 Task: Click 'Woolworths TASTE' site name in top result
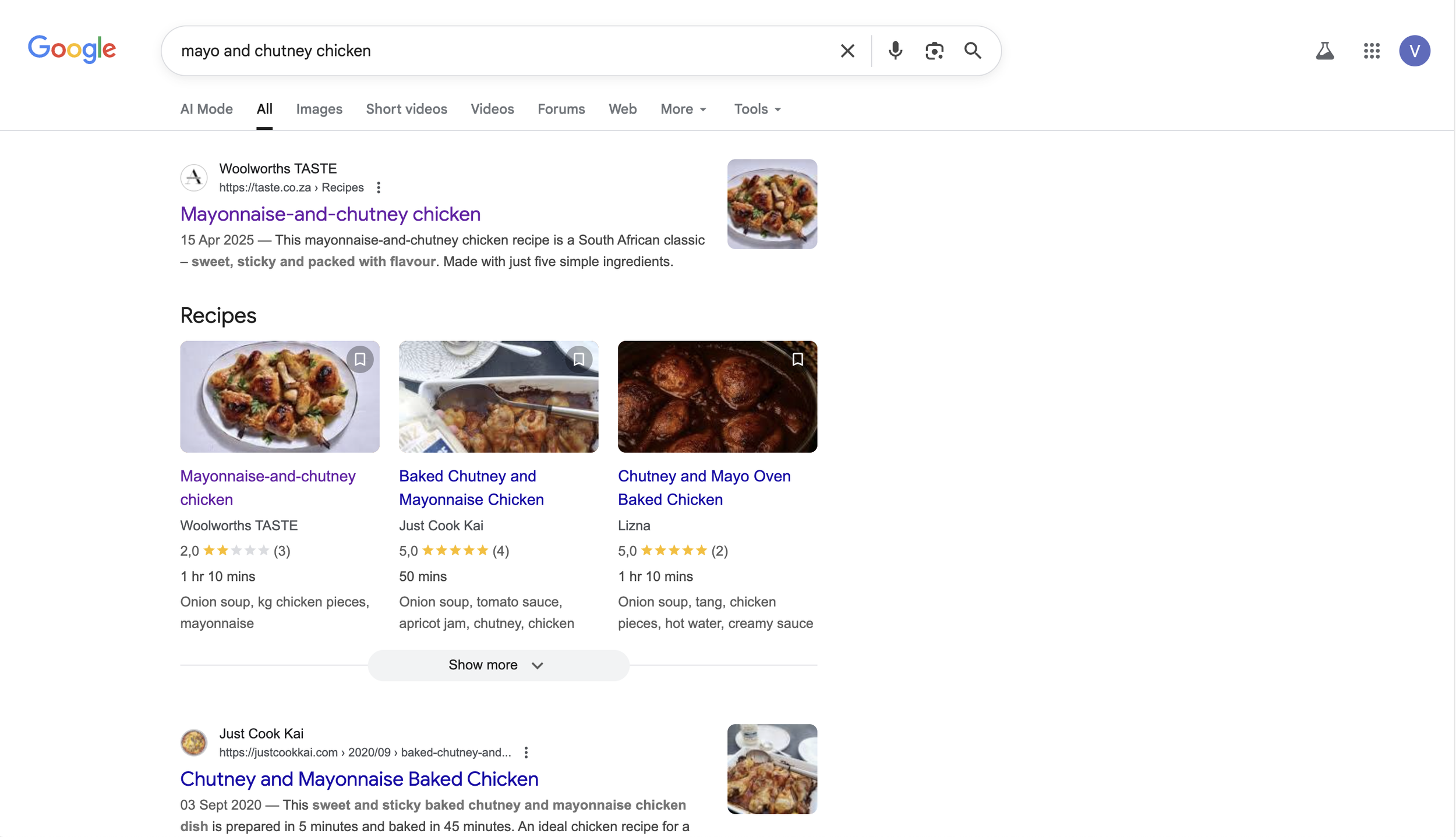click(278, 169)
